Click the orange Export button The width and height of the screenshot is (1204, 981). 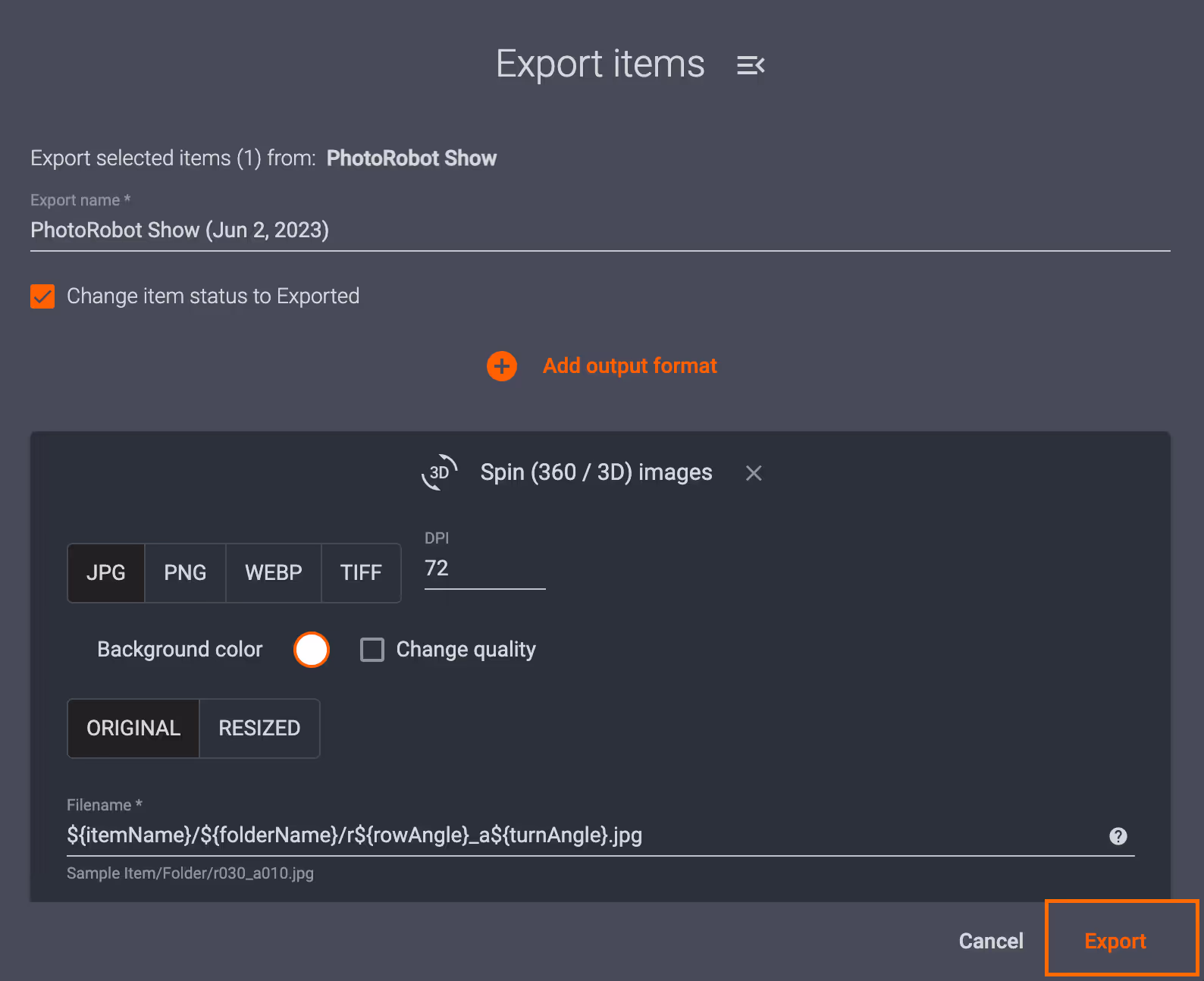click(x=1115, y=941)
